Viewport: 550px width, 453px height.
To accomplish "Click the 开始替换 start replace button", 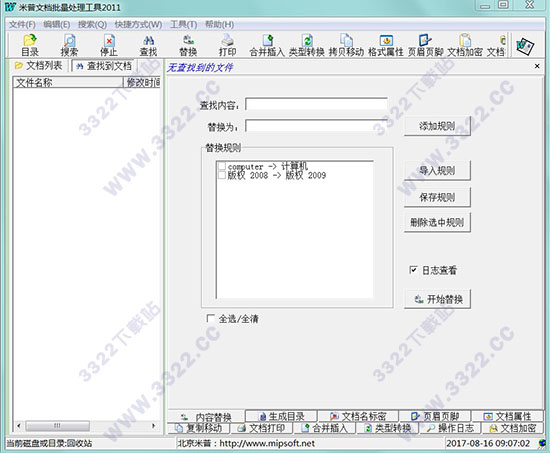I will 437,299.
